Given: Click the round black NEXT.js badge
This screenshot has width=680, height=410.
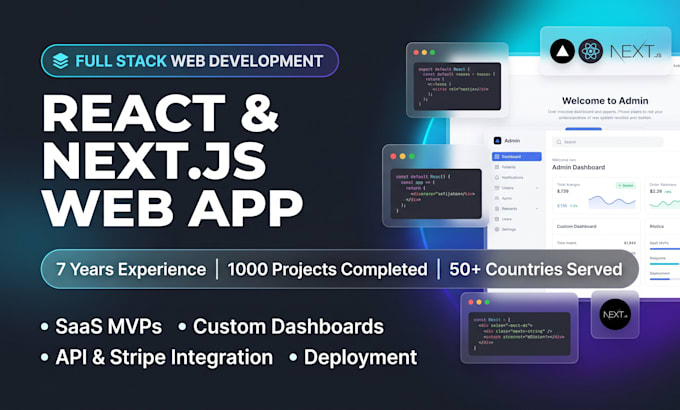Looking at the screenshot, I should tap(615, 315).
